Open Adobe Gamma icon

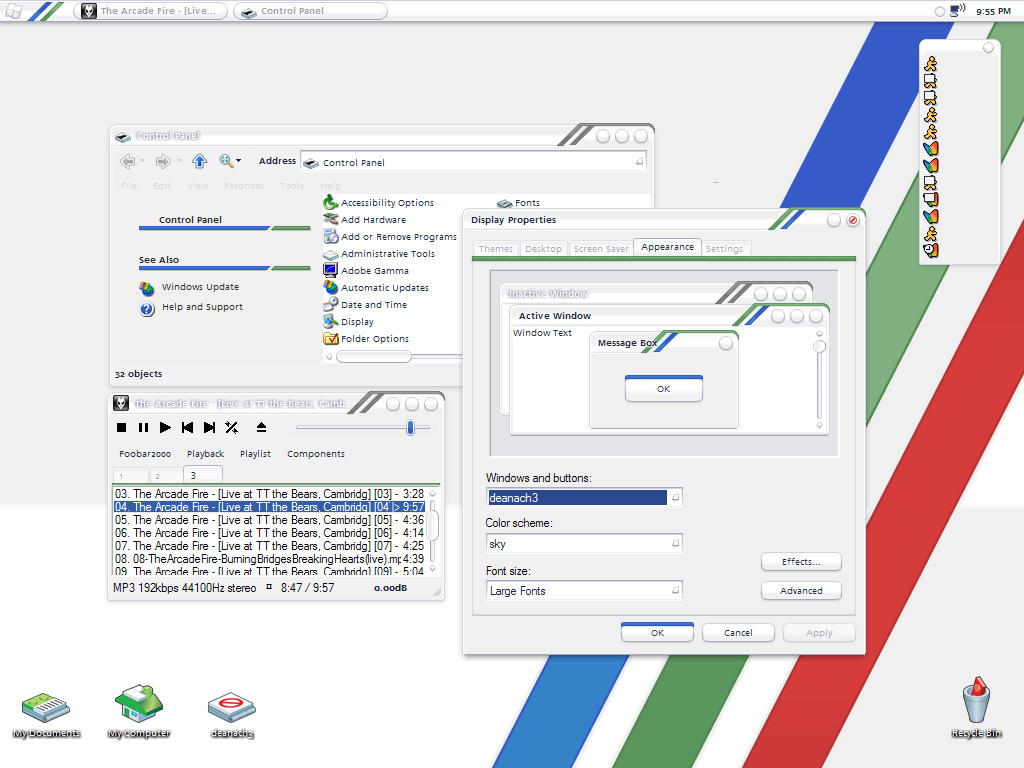pyautogui.click(x=366, y=271)
